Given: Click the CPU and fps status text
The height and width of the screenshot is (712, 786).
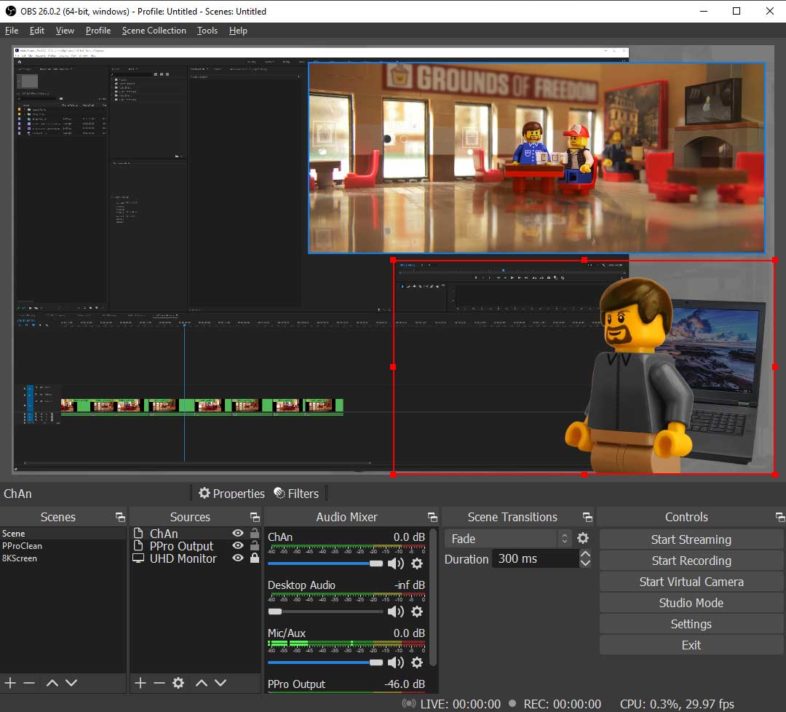Looking at the screenshot, I should tap(677, 704).
